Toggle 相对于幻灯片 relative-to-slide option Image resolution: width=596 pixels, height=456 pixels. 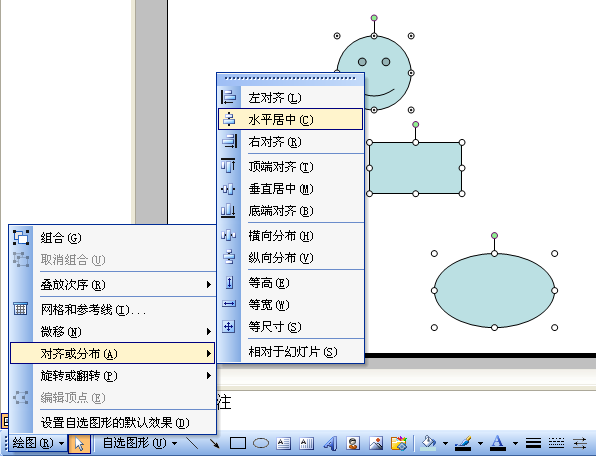pyautogui.click(x=291, y=352)
